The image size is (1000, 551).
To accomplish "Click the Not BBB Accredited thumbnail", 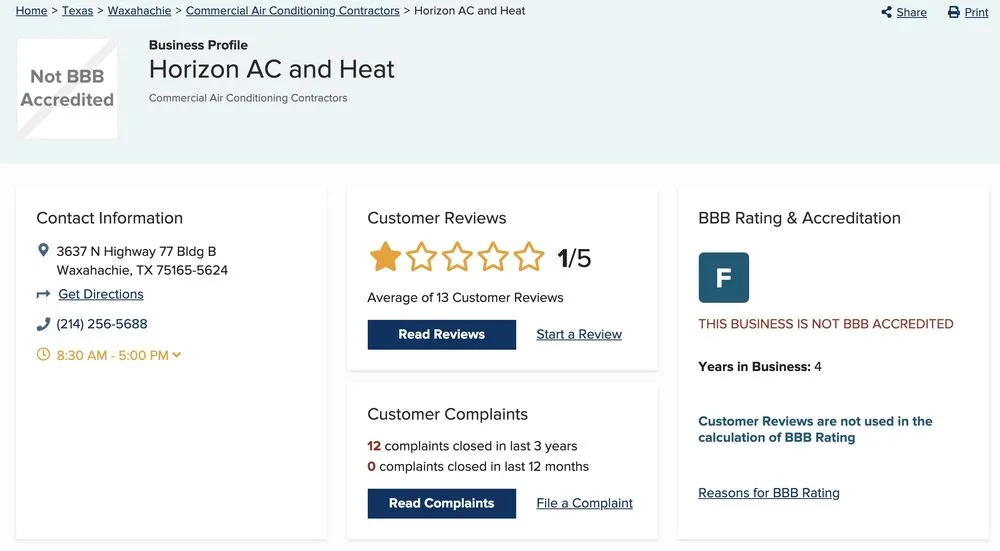I will point(67,88).
